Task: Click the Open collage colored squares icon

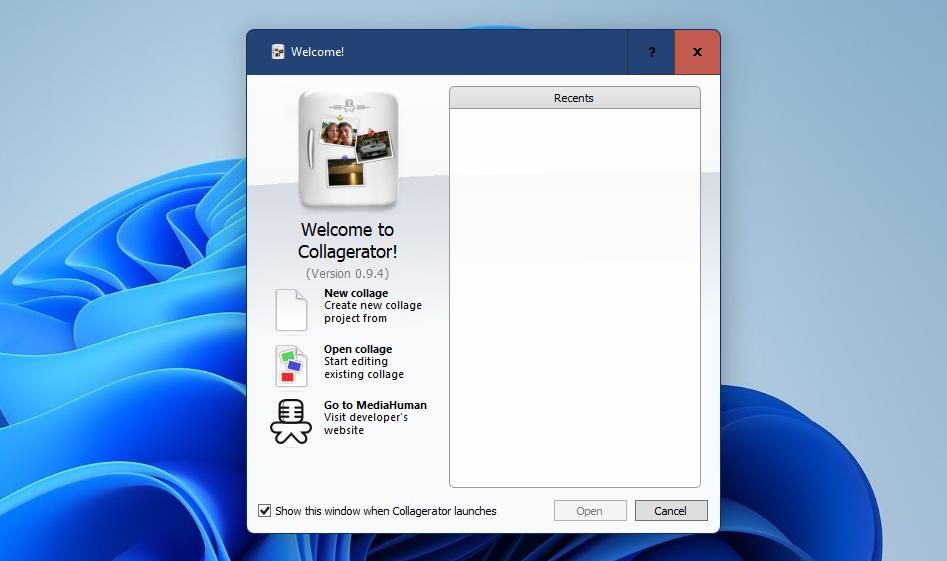Action: tap(291, 366)
